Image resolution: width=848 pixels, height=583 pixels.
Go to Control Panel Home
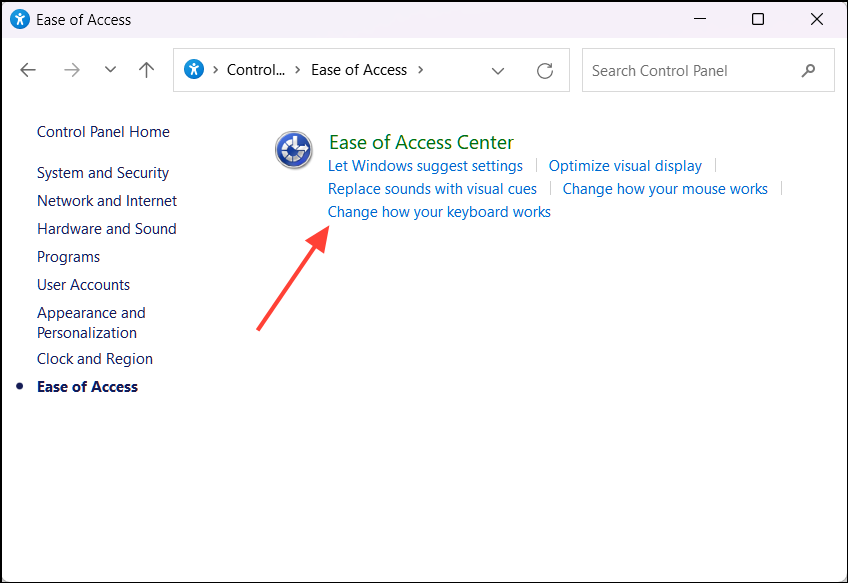point(103,131)
